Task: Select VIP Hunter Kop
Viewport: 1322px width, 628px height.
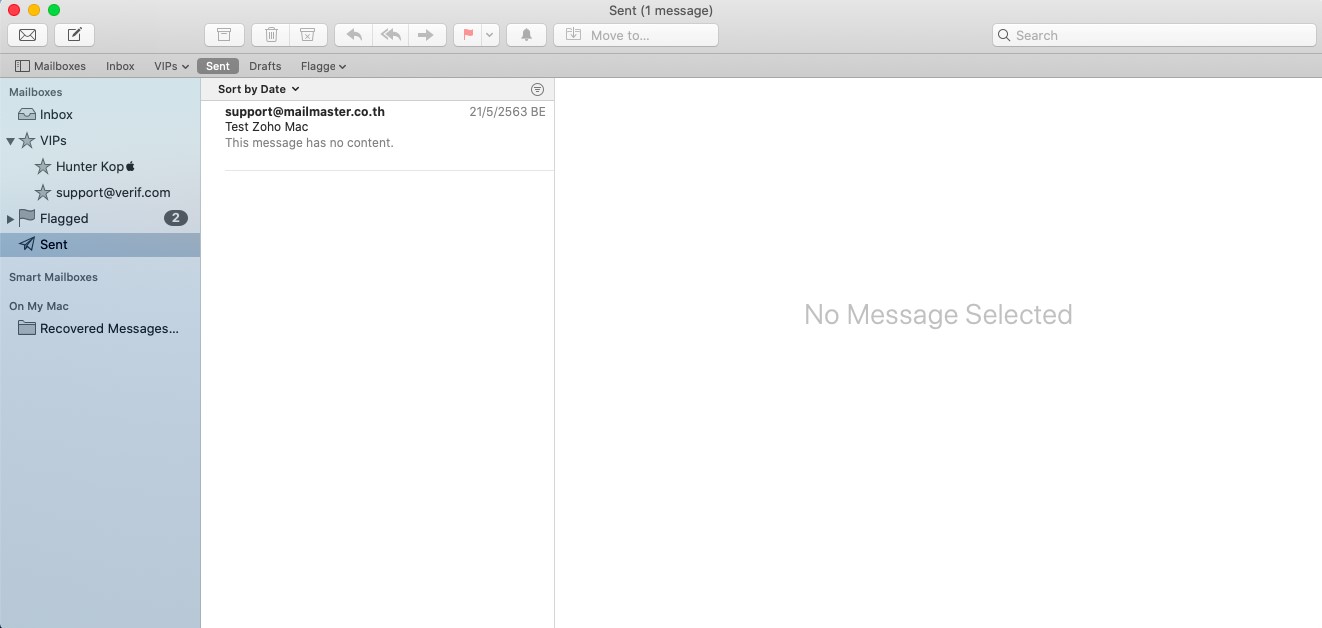Action: 100,166
